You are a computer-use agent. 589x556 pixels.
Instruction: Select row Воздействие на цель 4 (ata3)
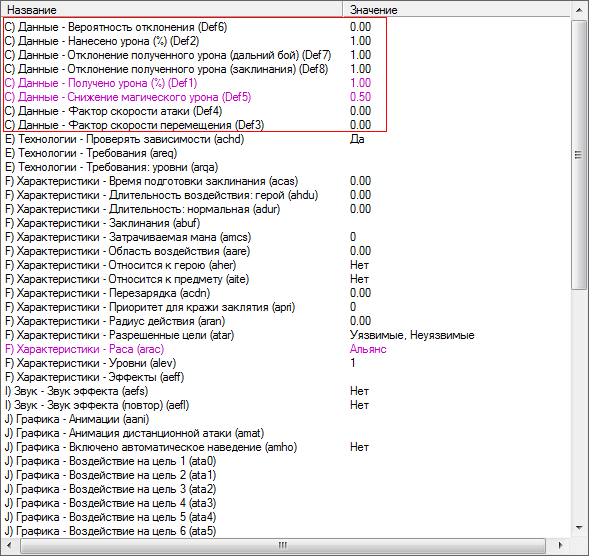285,503
